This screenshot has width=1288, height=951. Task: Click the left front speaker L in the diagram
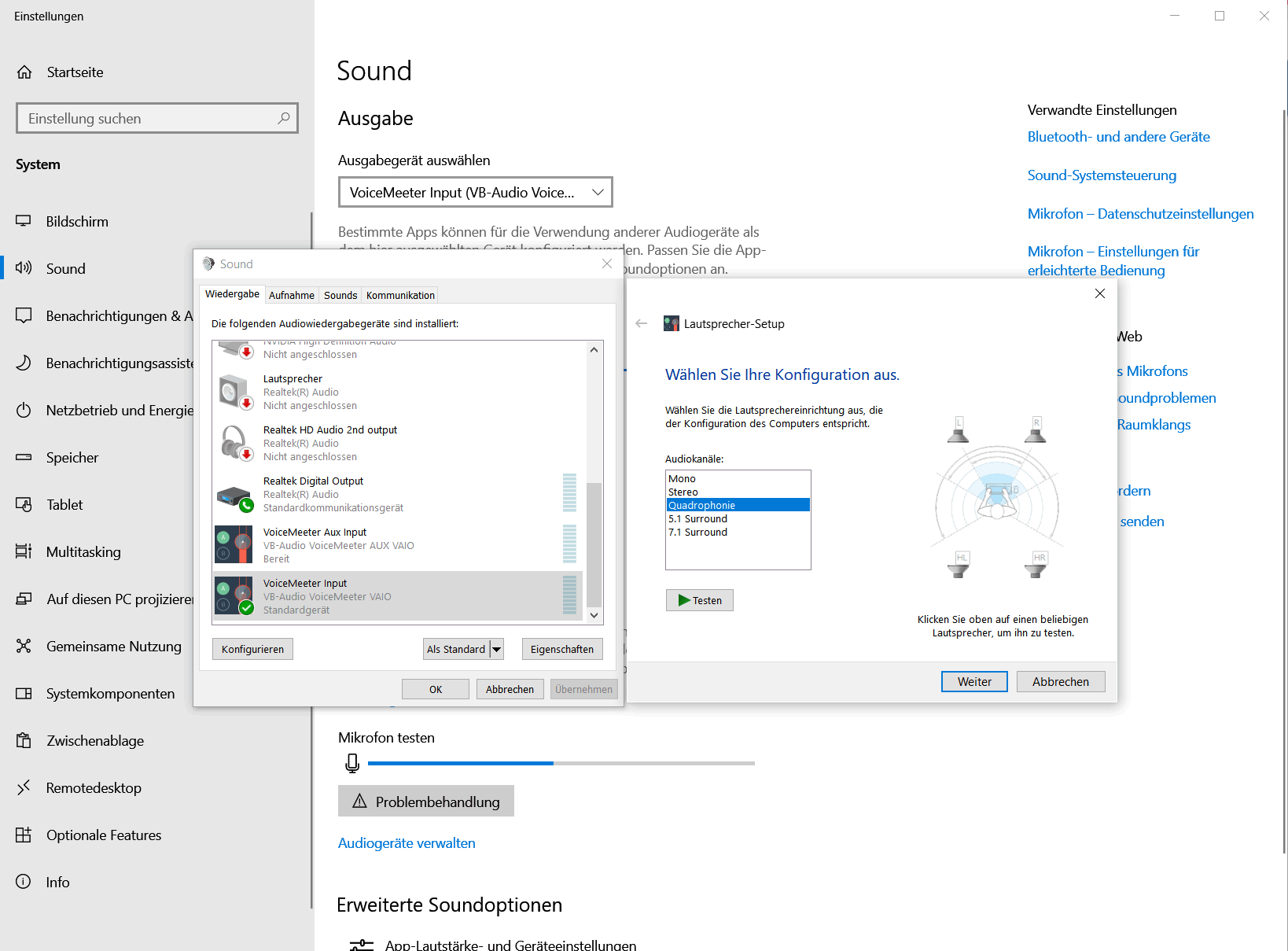959,429
